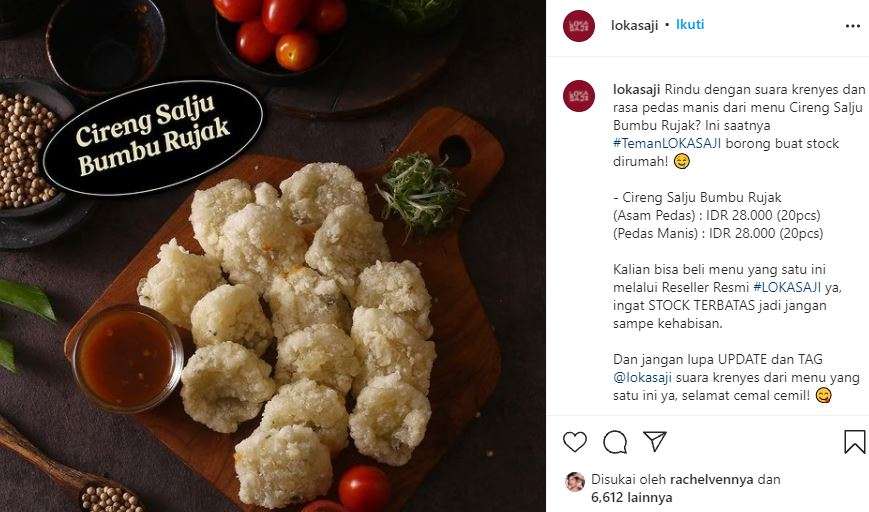Image resolution: width=869 pixels, height=512 pixels.
Task: Follow lokasaji via the Ikuti link
Action: click(690, 24)
